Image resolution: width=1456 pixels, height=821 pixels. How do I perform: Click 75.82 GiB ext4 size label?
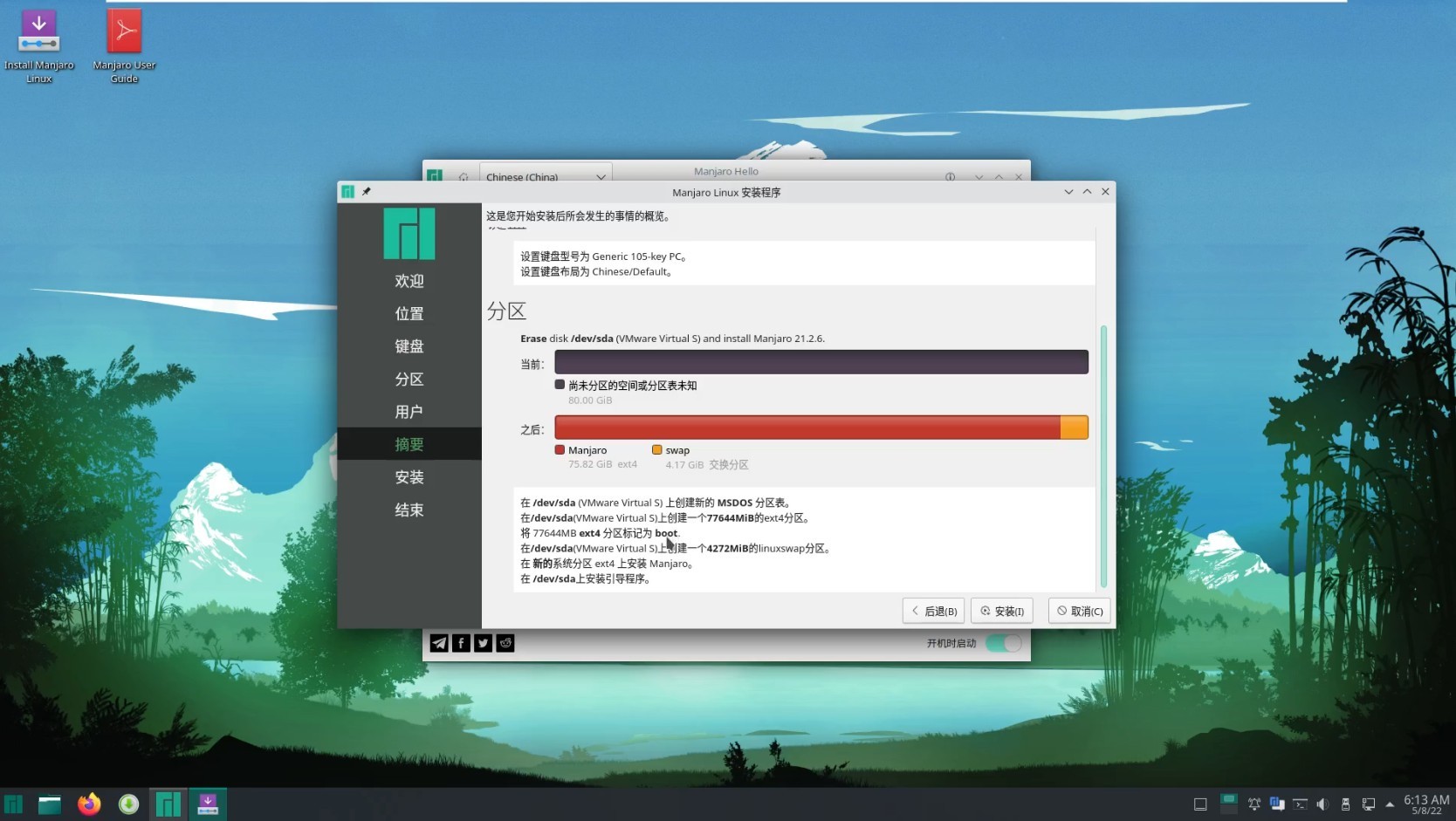pyautogui.click(x=602, y=465)
